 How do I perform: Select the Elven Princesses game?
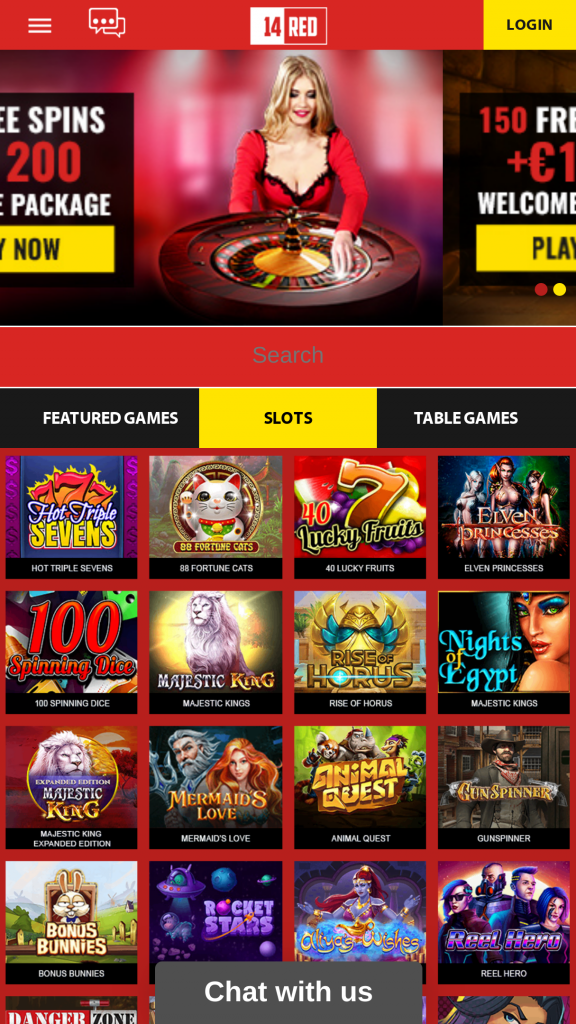click(504, 517)
